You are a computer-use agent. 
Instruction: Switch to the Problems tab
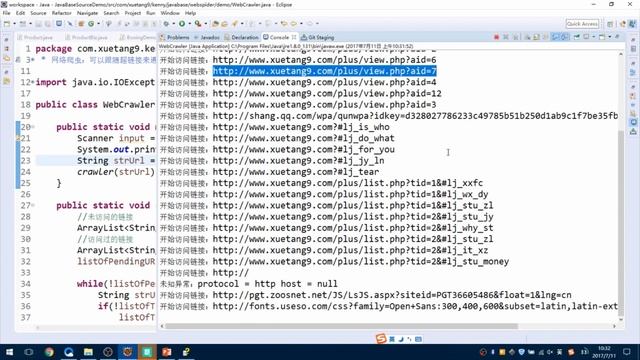175,37
